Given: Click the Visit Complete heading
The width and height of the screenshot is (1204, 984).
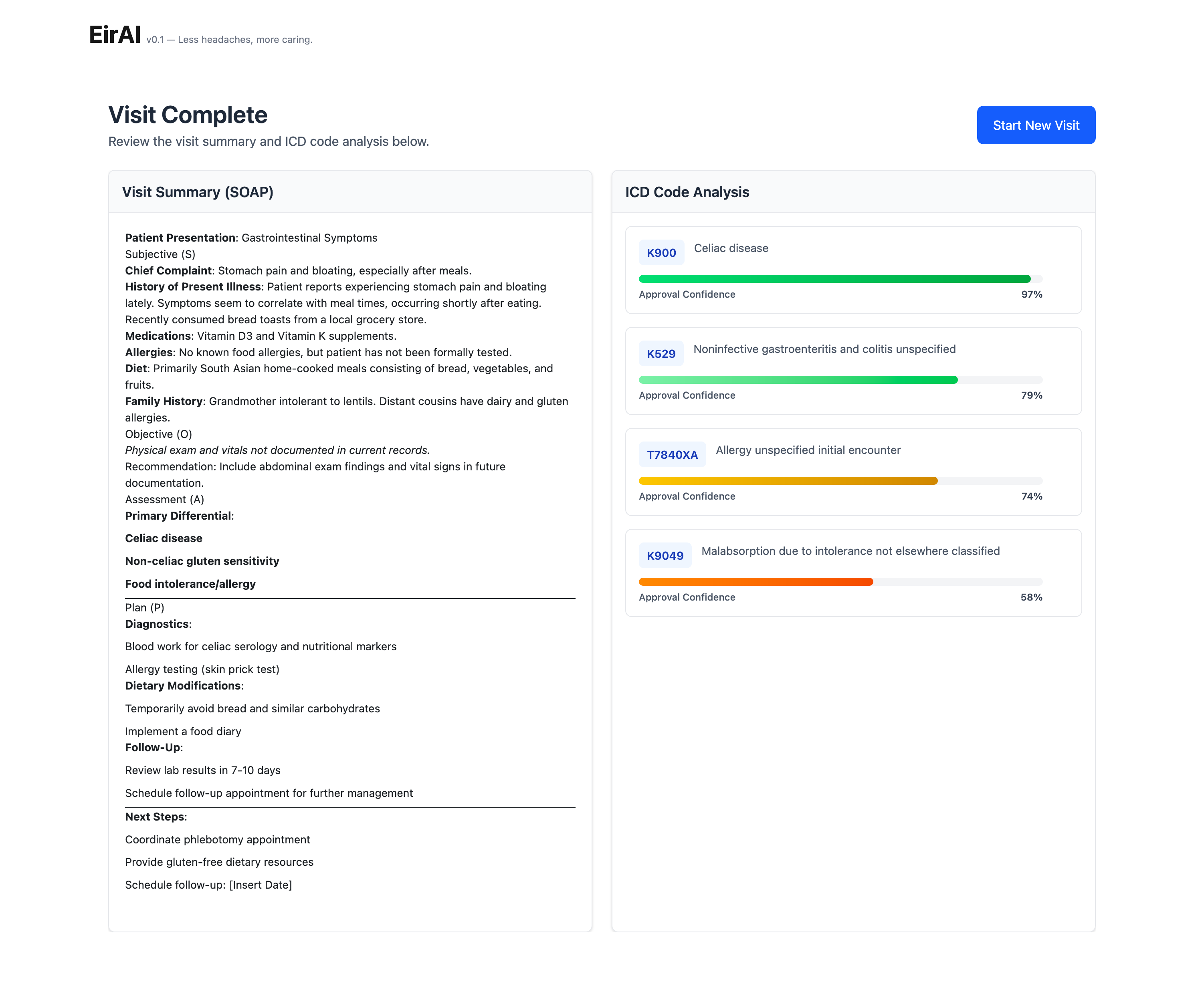Looking at the screenshot, I should 188,115.
